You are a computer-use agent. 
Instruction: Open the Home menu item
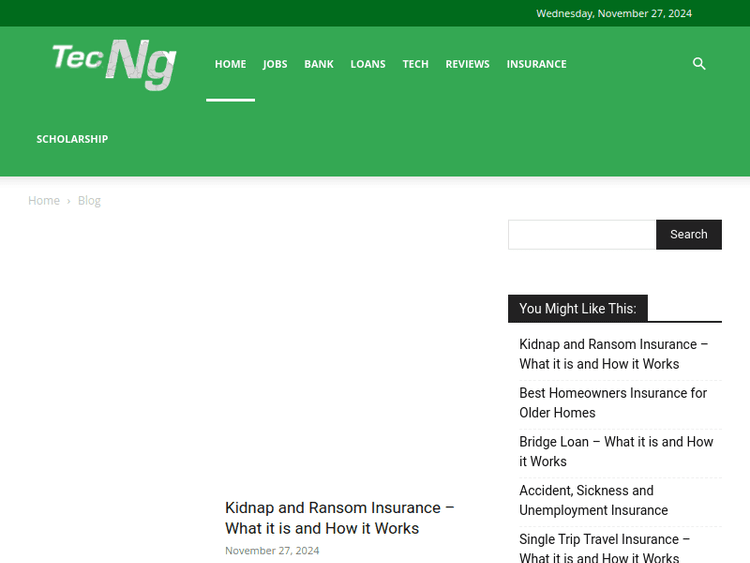click(x=230, y=64)
